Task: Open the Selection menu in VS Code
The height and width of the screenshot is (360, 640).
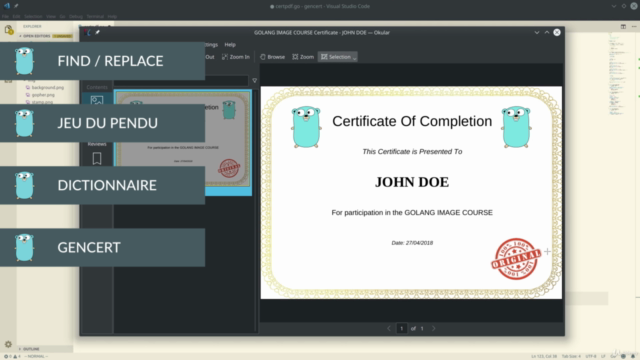Action: click(33, 16)
